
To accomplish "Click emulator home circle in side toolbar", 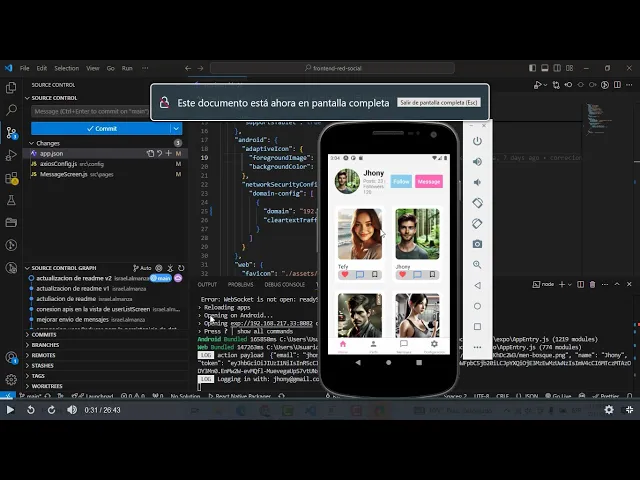I will pyautogui.click(x=477, y=306).
